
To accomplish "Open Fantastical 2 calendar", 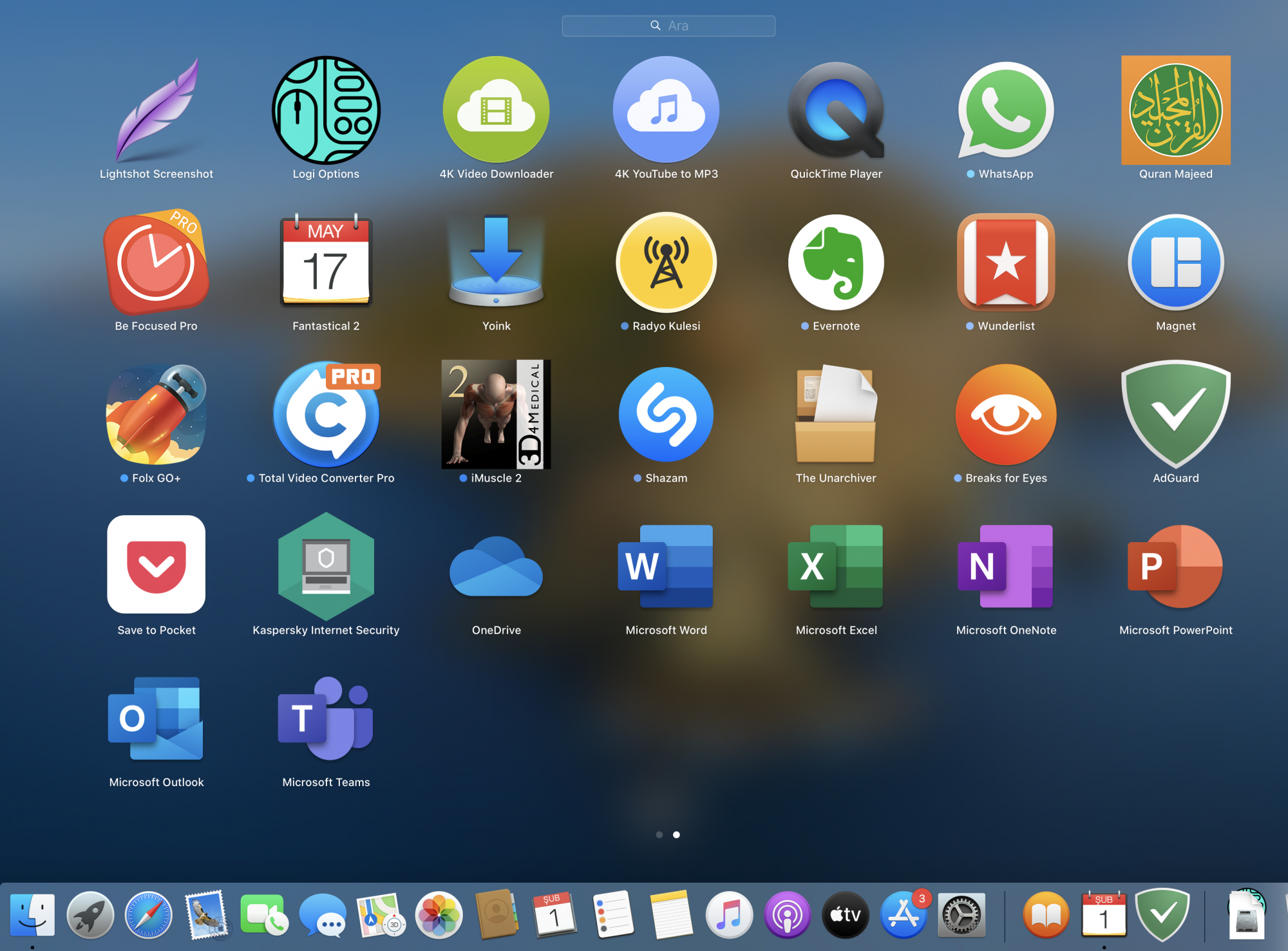I will [326, 261].
